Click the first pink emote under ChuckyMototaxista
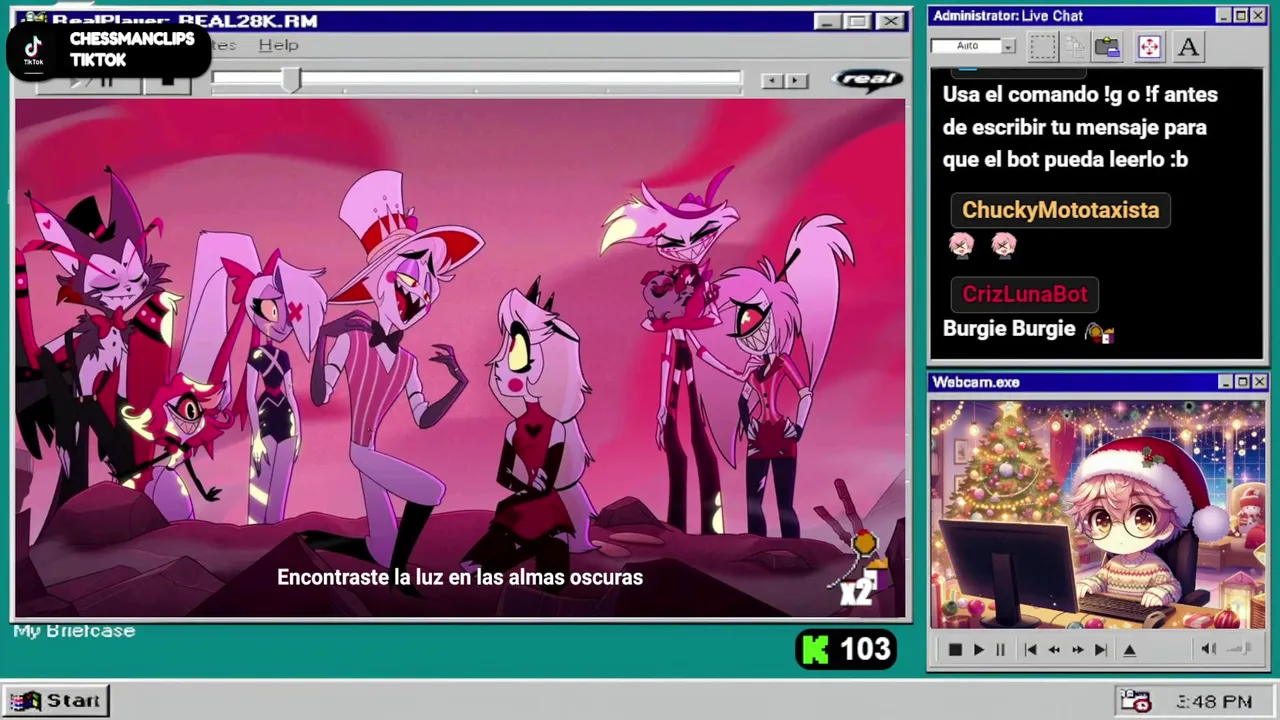Screen dimensions: 1280x720 click(961, 244)
